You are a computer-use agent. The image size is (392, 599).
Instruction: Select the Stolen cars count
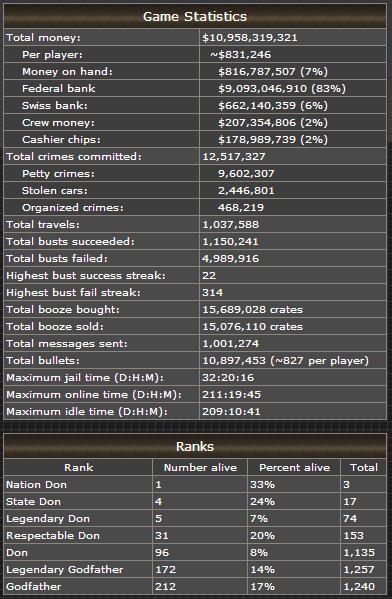[x=246, y=191]
